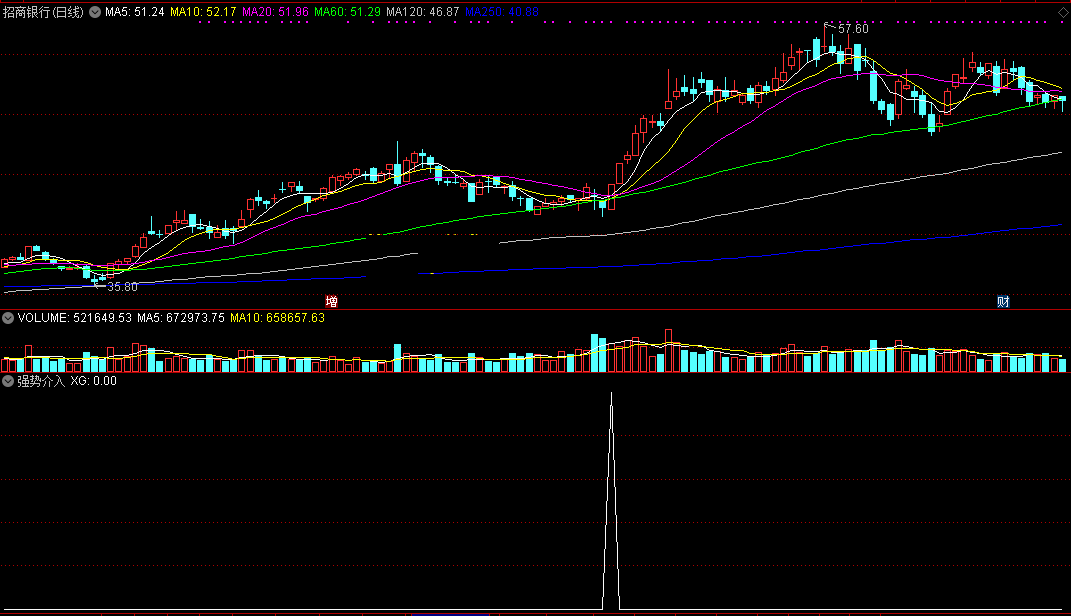Viewport: 1071px width, 616px height.
Task: Select the MA120: 46.87 legend
Action: (423, 12)
